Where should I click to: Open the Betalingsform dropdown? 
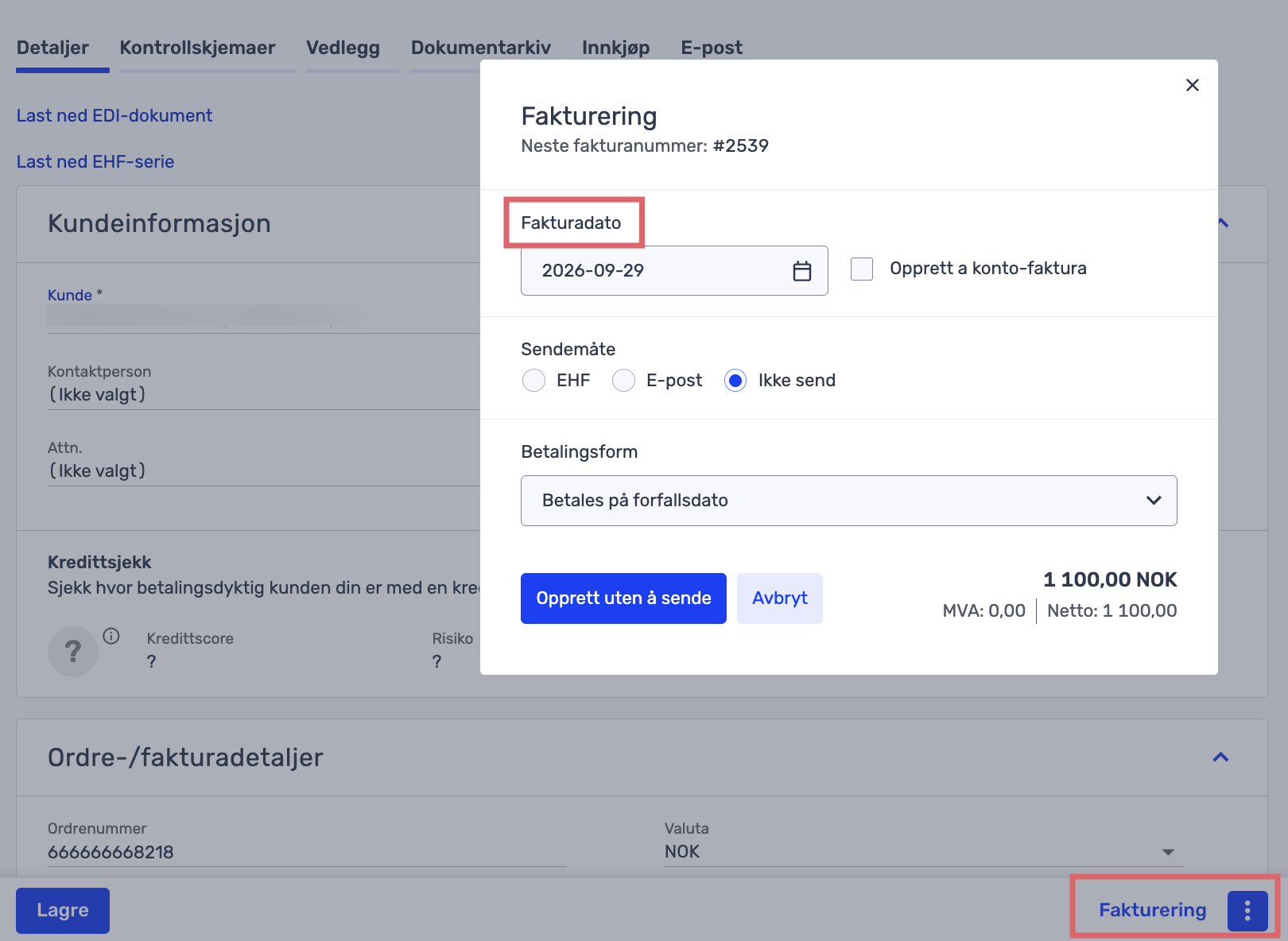tap(848, 501)
